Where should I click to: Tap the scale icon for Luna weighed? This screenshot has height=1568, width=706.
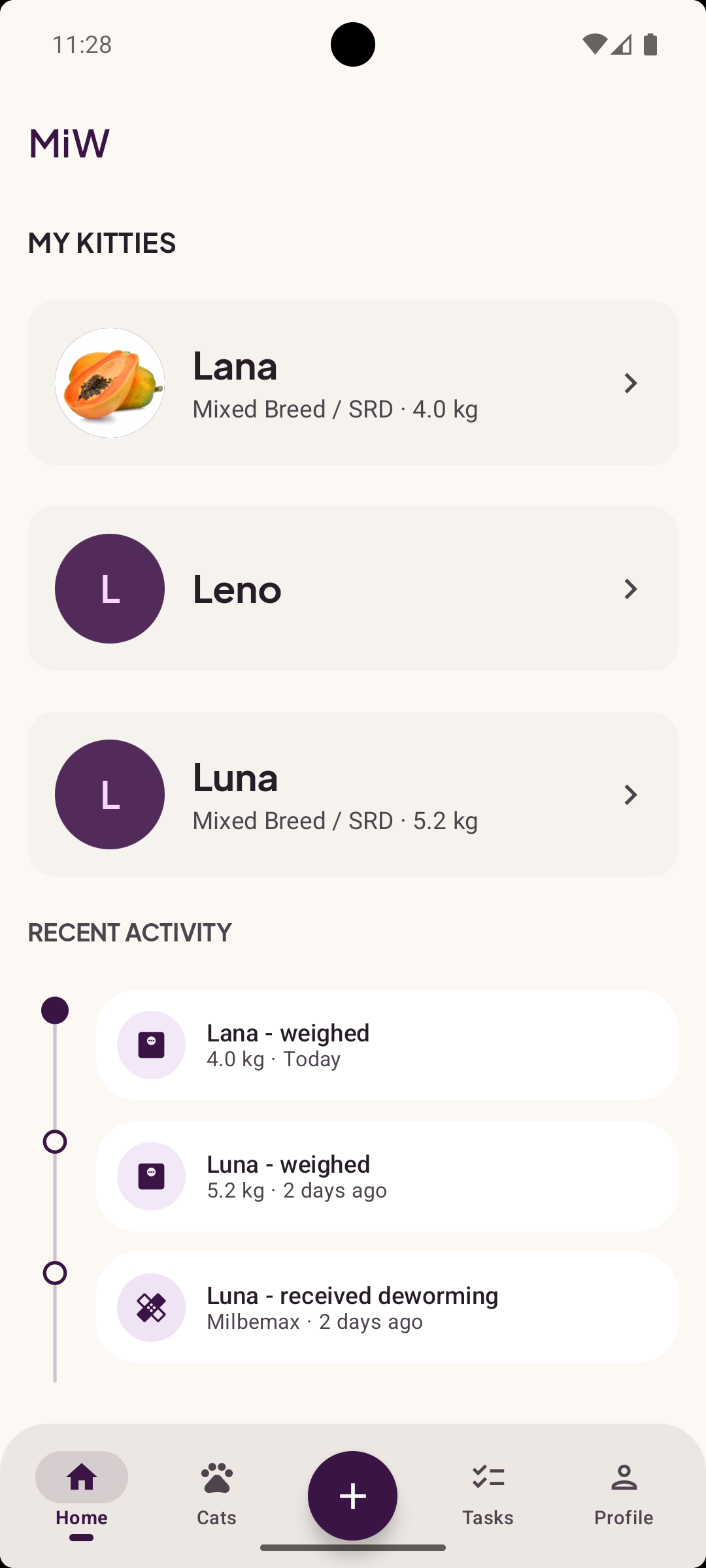(x=151, y=1176)
